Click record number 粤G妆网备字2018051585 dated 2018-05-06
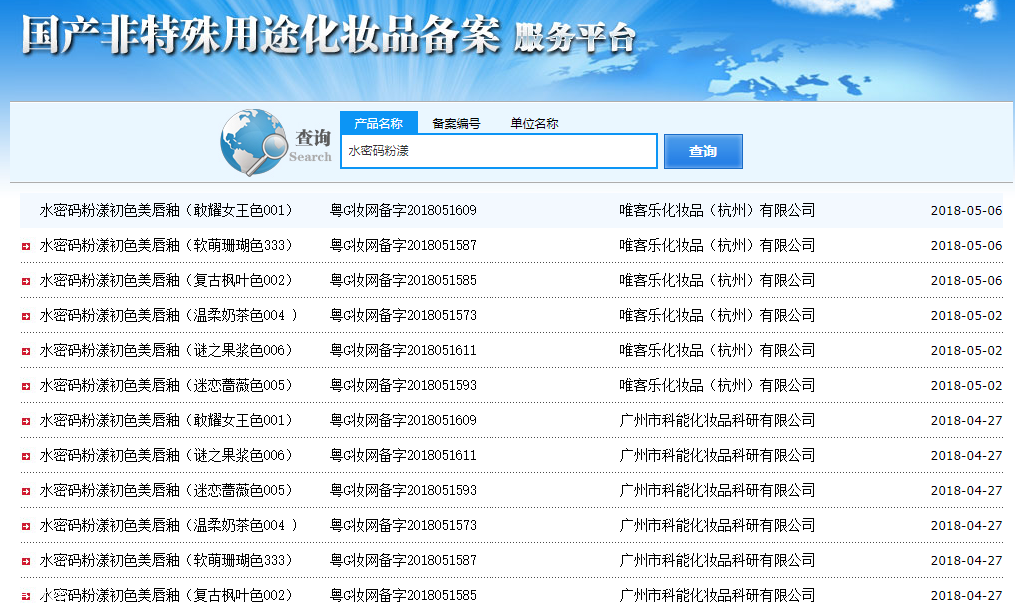 coord(403,281)
